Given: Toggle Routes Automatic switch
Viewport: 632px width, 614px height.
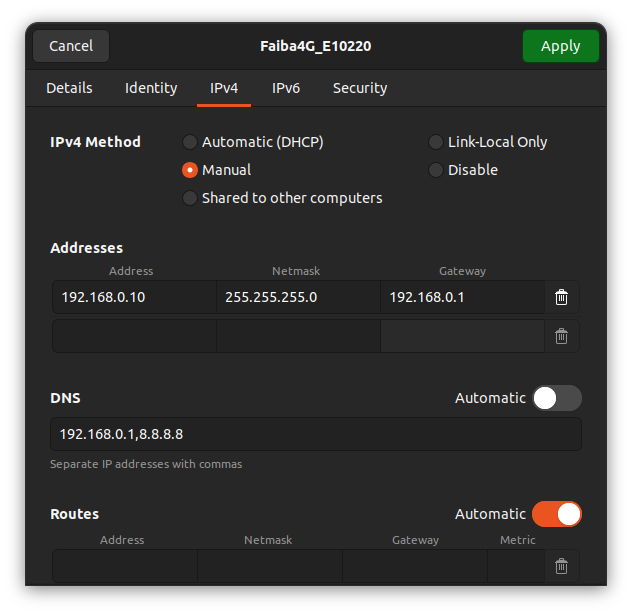Looking at the screenshot, I should [x=557, y=514].
